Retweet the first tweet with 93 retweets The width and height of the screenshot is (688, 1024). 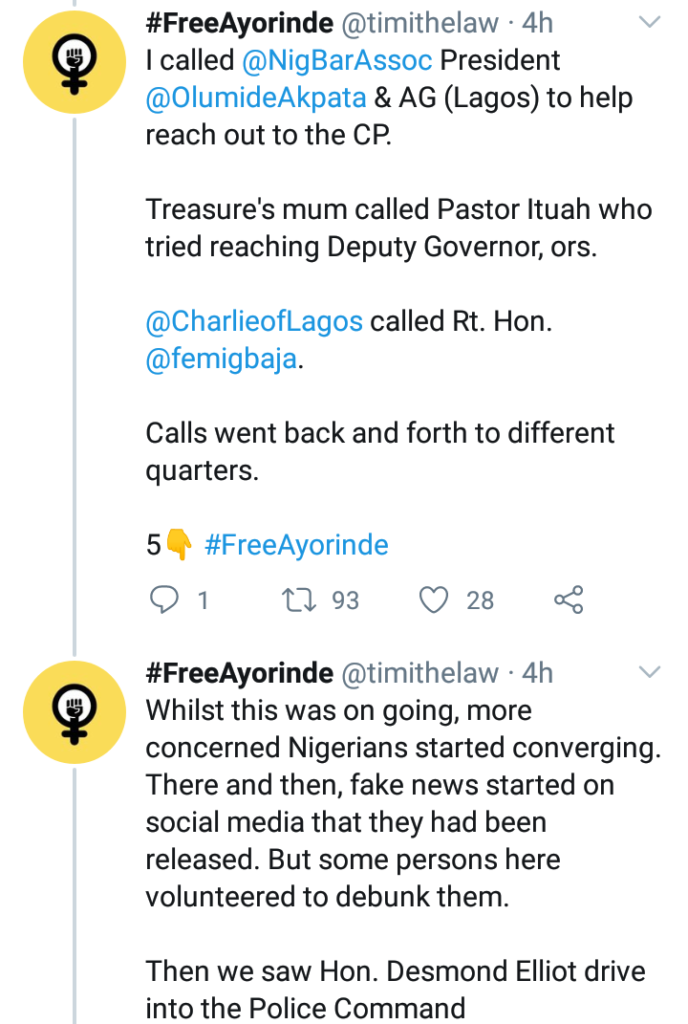[x=296, y=600]
